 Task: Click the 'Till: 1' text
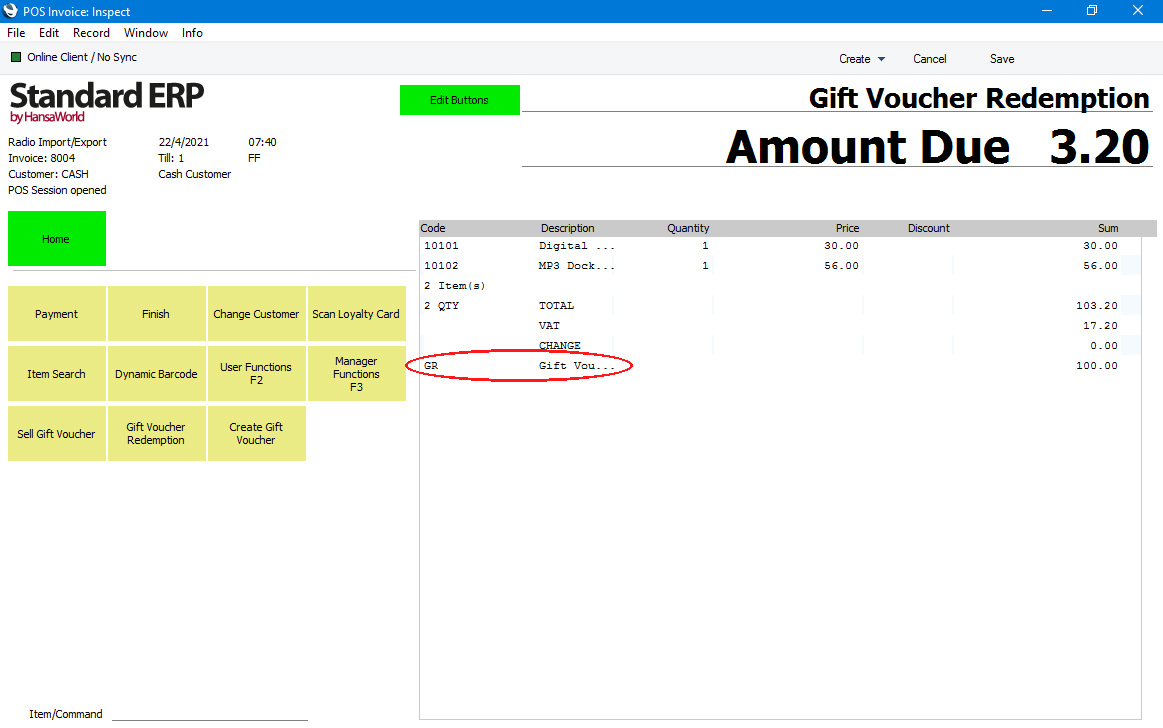coord(171,158)
